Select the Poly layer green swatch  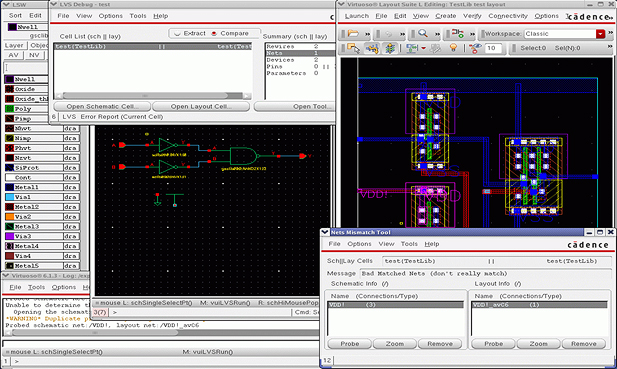(x=9, y=109)
